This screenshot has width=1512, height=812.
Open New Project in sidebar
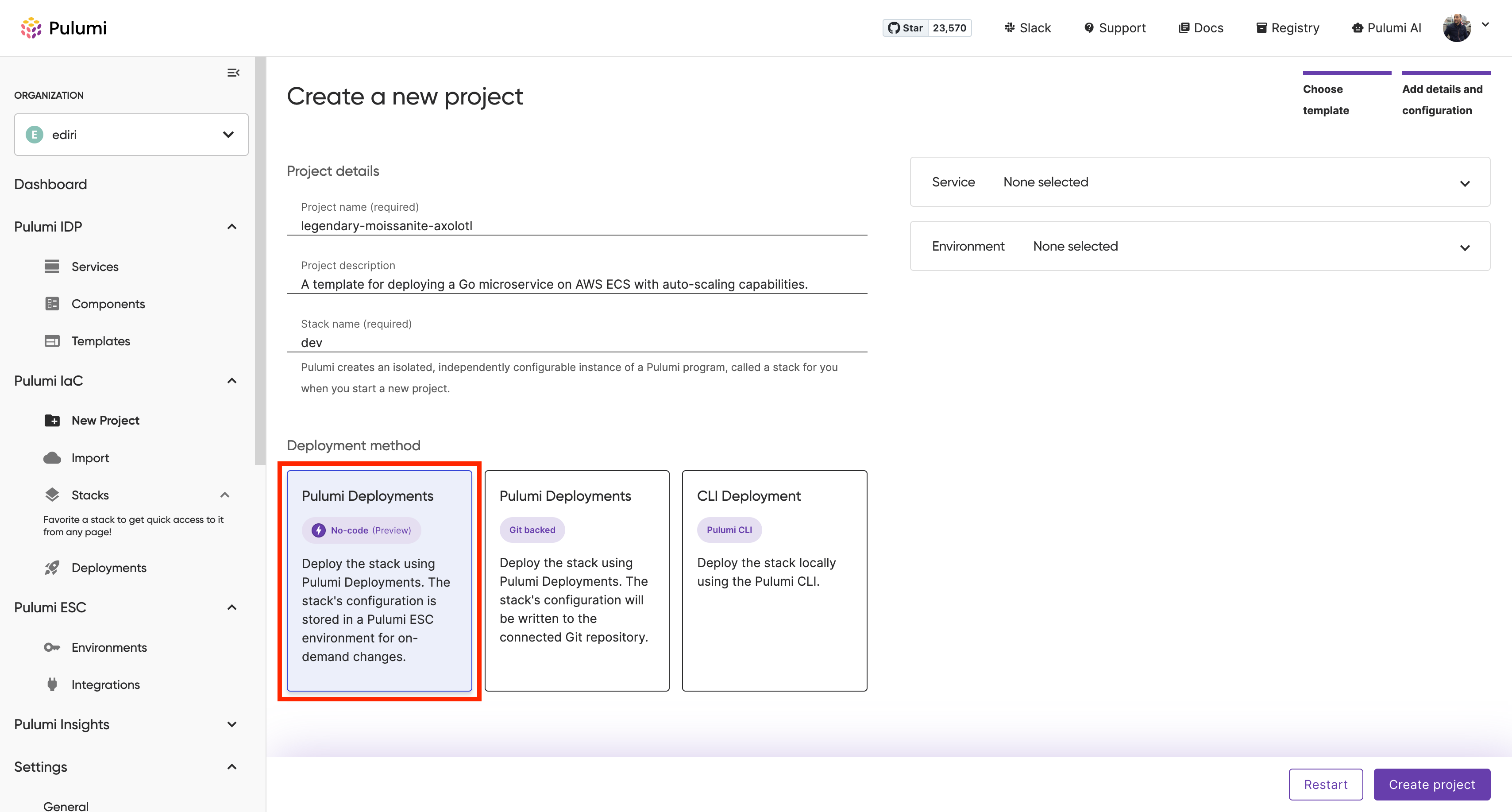point(106,420)
